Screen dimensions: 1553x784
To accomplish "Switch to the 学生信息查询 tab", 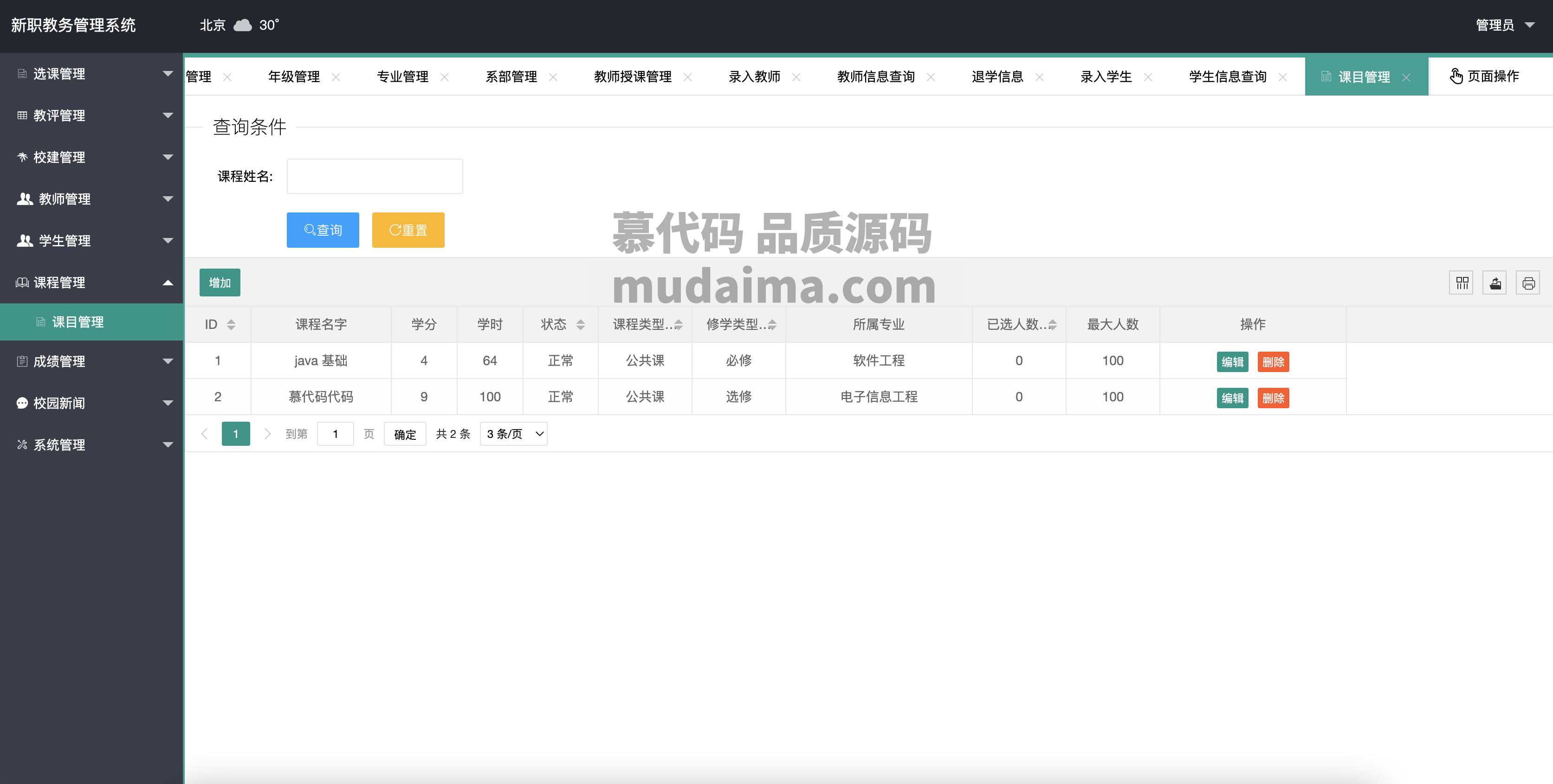I will point(1228,77).
